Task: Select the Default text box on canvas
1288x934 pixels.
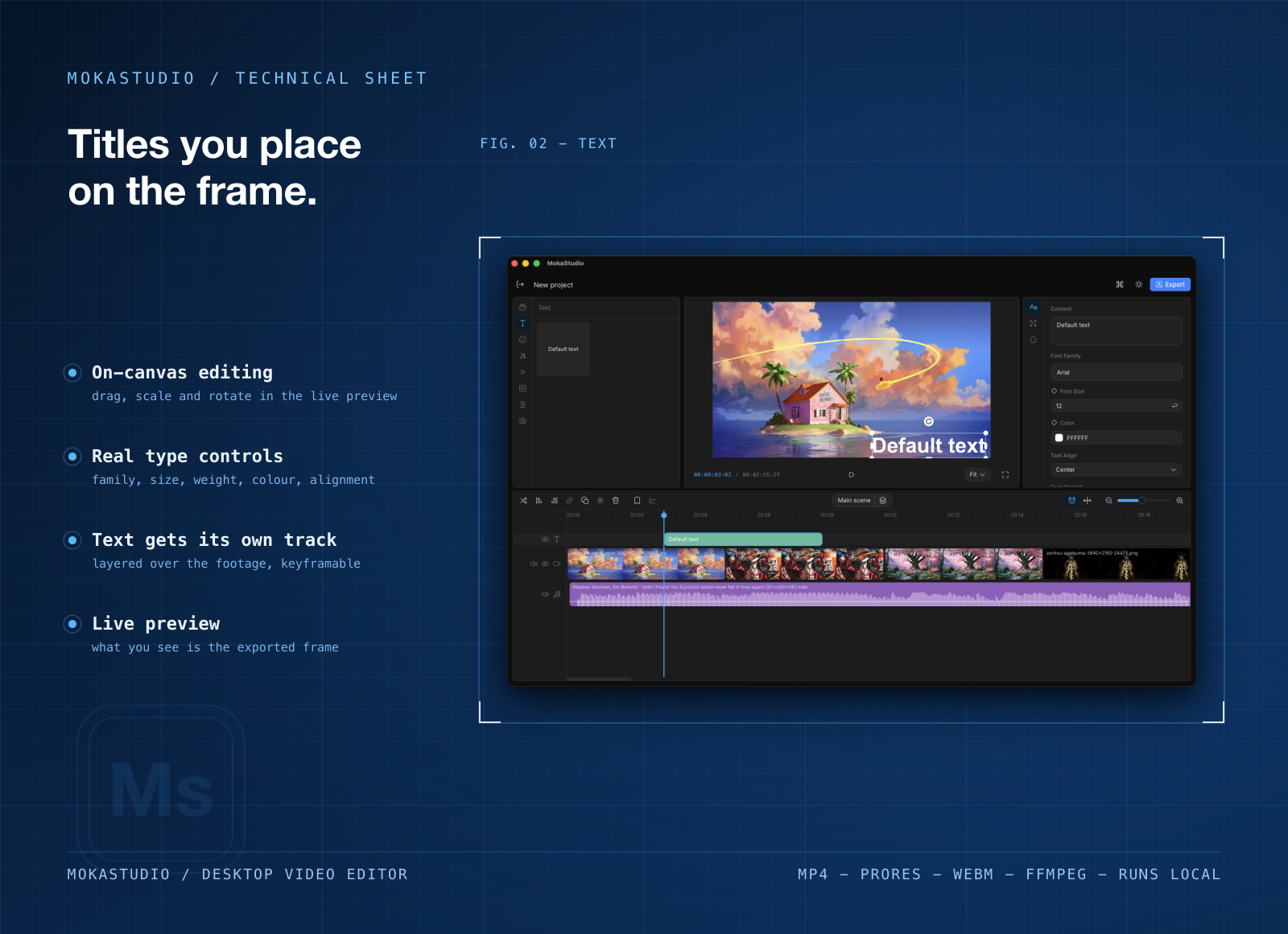Action: point(929,445)
